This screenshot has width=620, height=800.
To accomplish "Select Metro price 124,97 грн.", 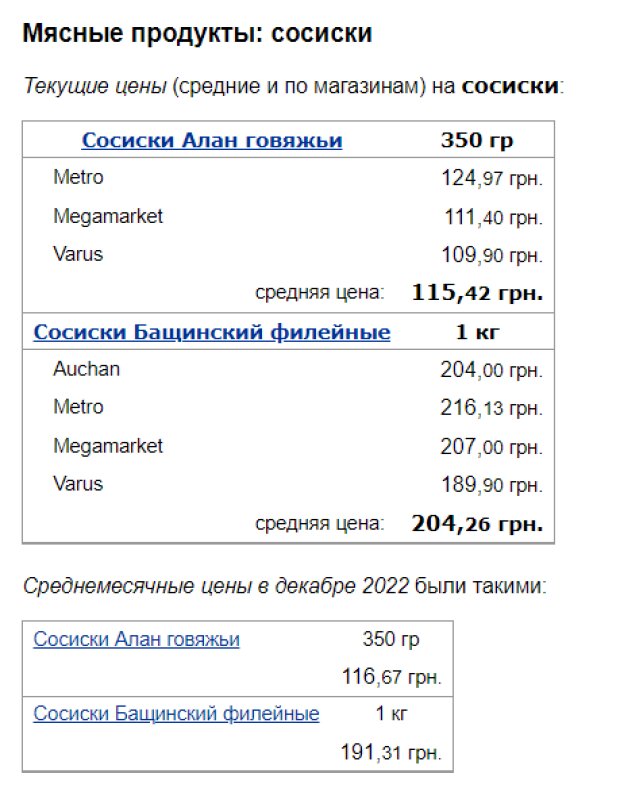I will click(x=492, y=178).
